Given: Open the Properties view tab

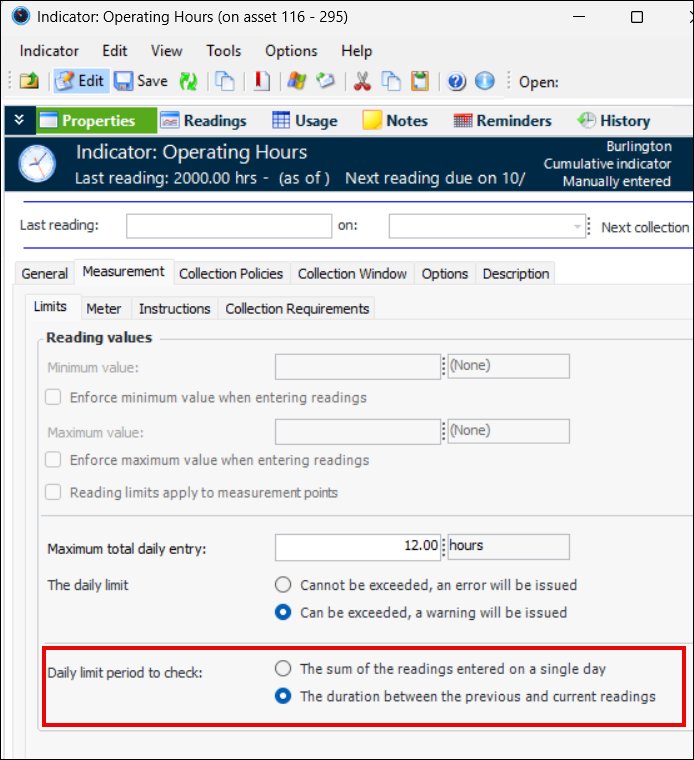Looking at the screenshot, I should coord(96,120).
